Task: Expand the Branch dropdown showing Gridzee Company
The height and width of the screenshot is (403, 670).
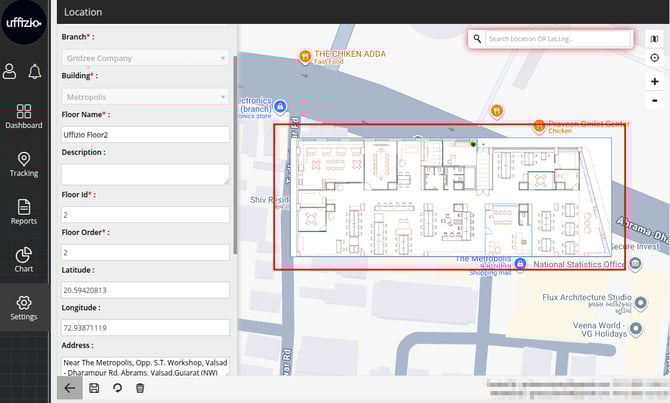Action: tap(145, 57)
